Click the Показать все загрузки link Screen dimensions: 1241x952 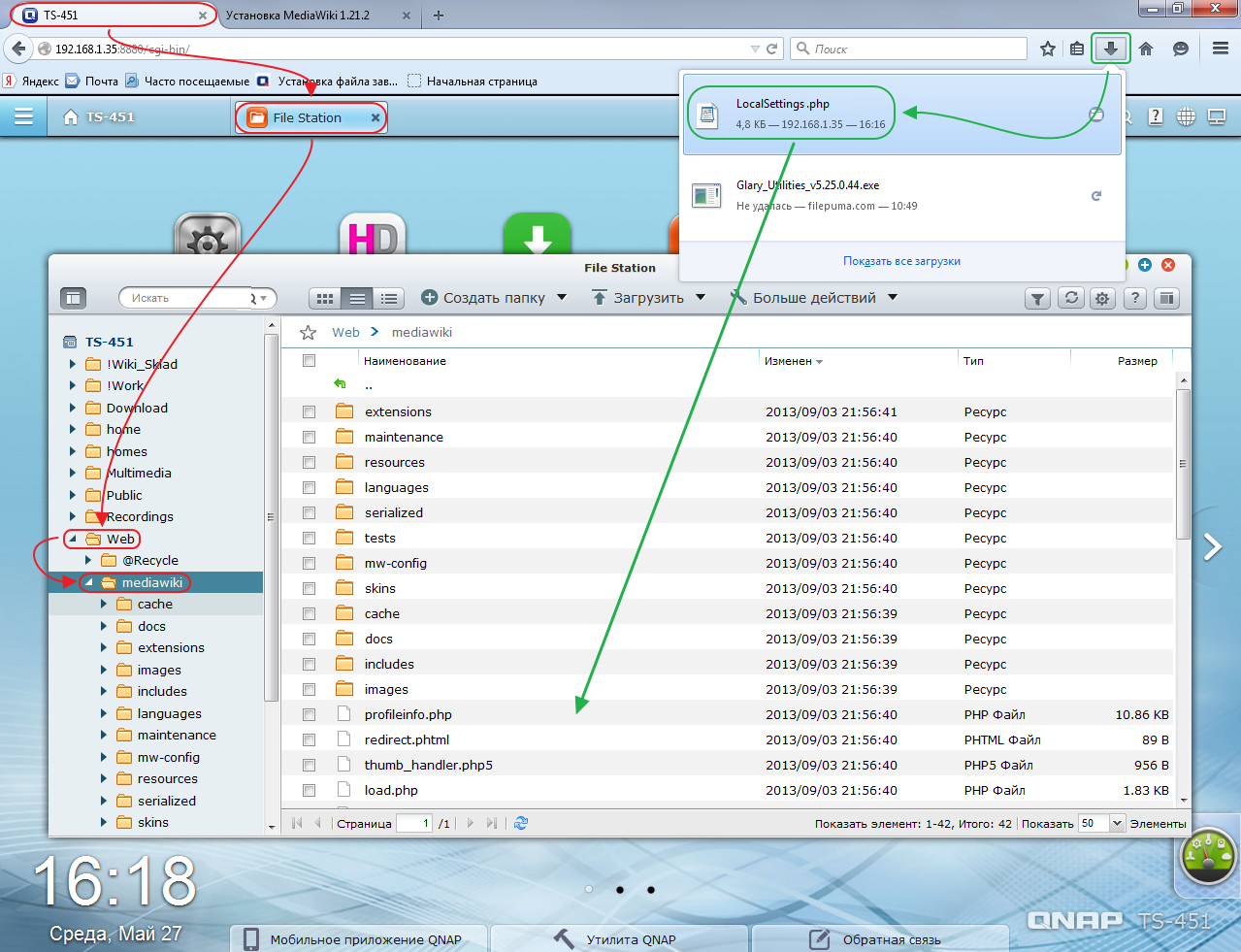coord(901,261)
